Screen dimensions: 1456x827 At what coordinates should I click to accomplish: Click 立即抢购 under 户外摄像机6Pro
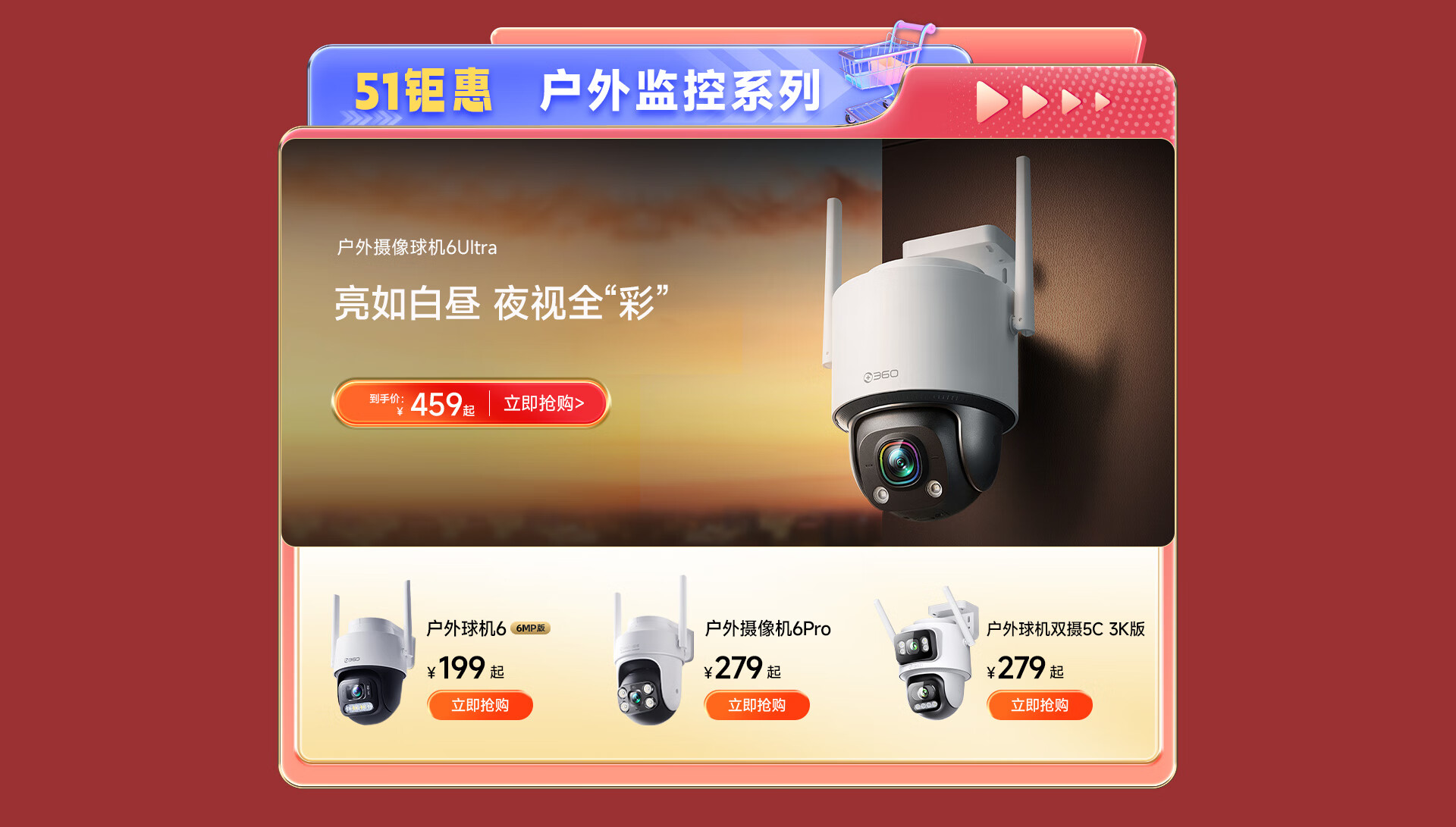[757, 706]
